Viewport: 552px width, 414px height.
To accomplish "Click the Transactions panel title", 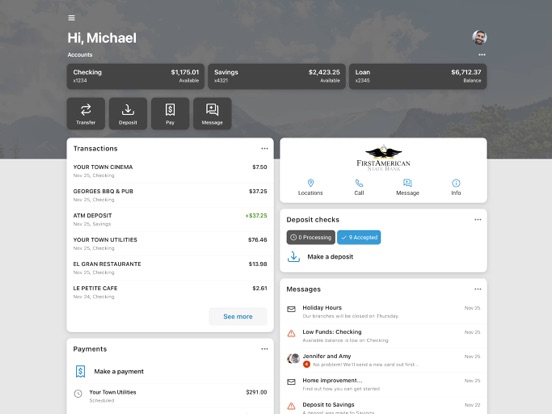I will click(95, 149).
